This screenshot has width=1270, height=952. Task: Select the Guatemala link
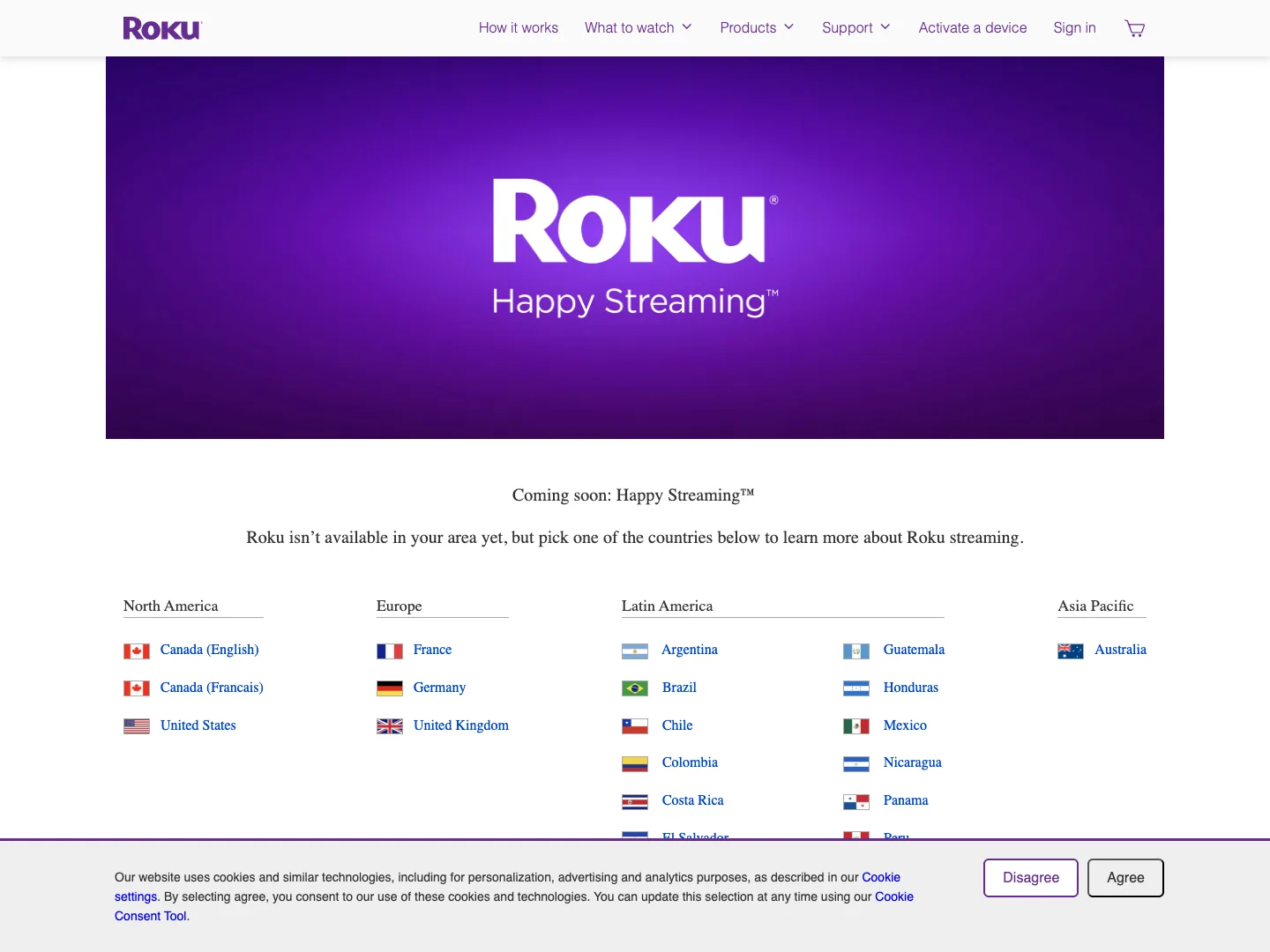click(x=914, y=650)
